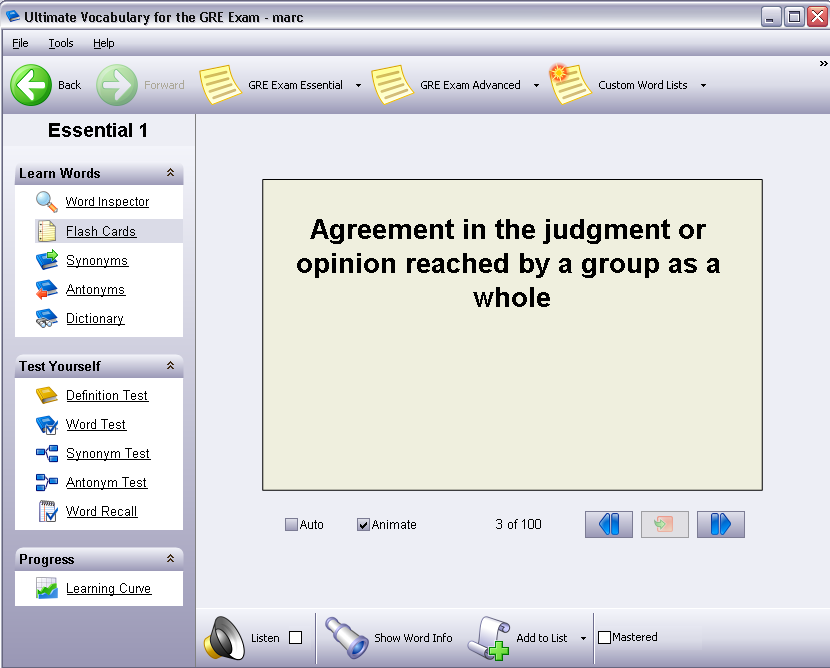Click the Antonym Test diagram icon
This screenshot has width=830, height=668.
point(47,482)
